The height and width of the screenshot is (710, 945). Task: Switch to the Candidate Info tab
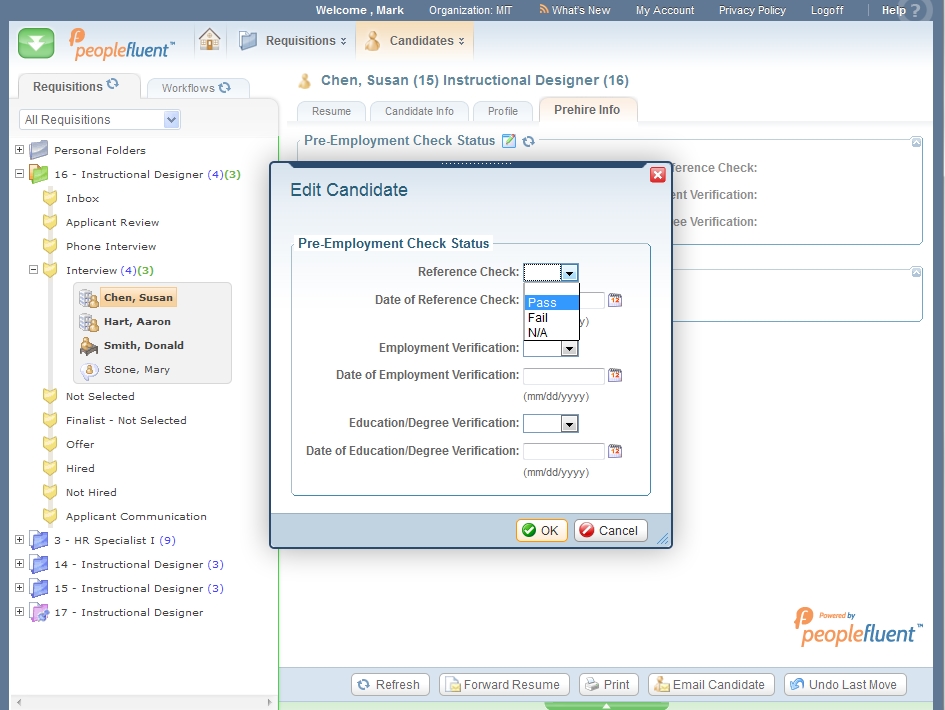pos(419,111)
